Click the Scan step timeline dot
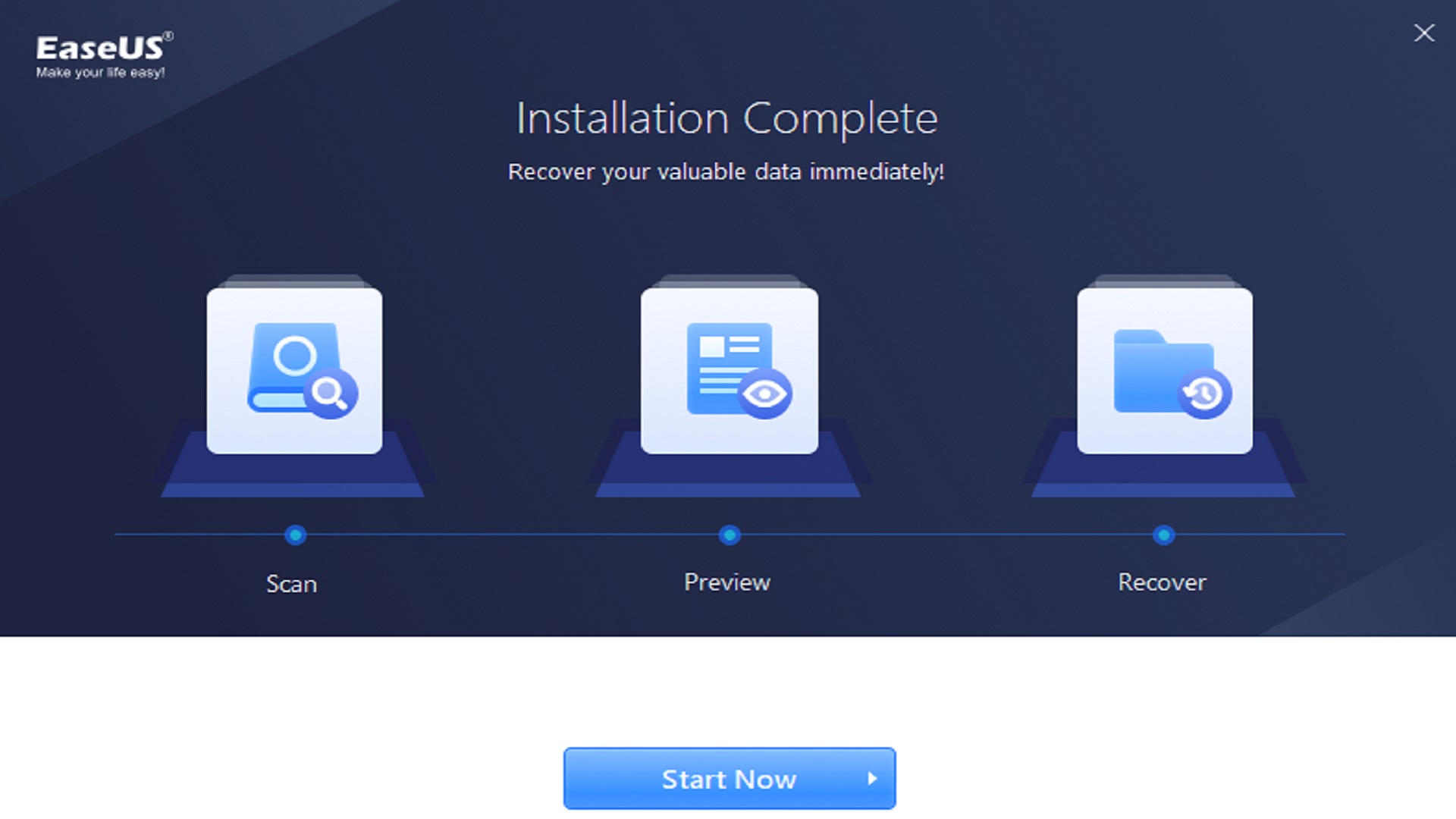 295,535
